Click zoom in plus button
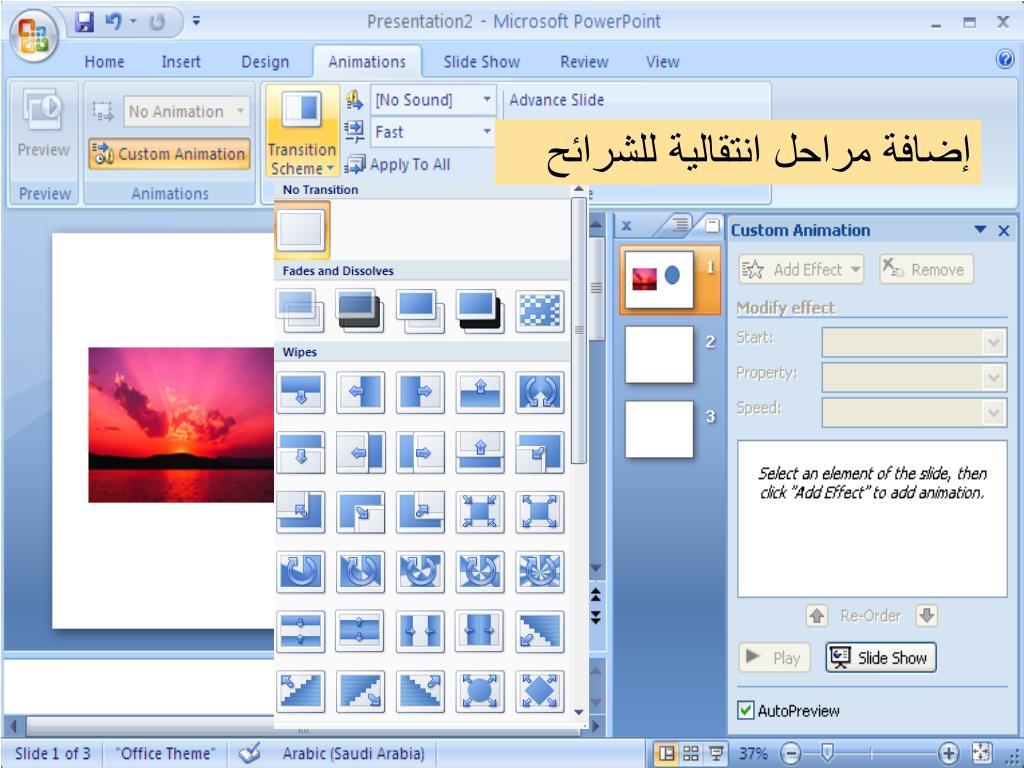The image size is (1024, 768). pyautogui.click(x=948, y=753)
